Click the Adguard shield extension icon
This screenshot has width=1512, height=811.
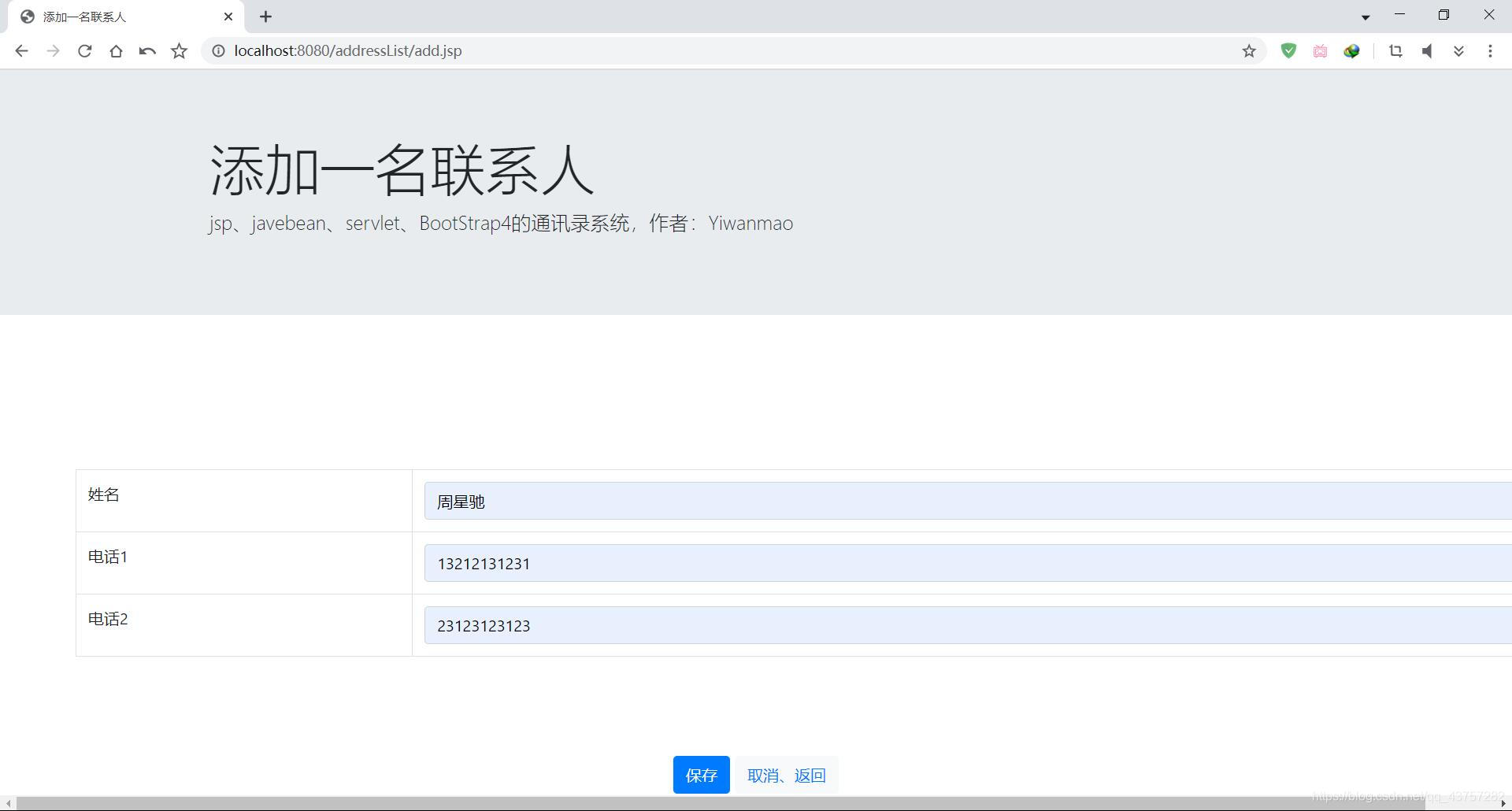[1288, 50]
